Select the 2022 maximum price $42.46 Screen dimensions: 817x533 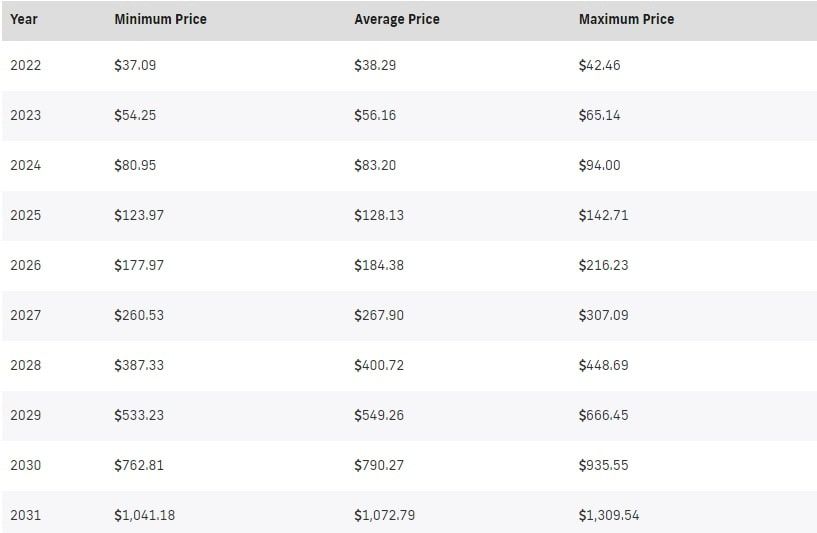coord(599,65)
